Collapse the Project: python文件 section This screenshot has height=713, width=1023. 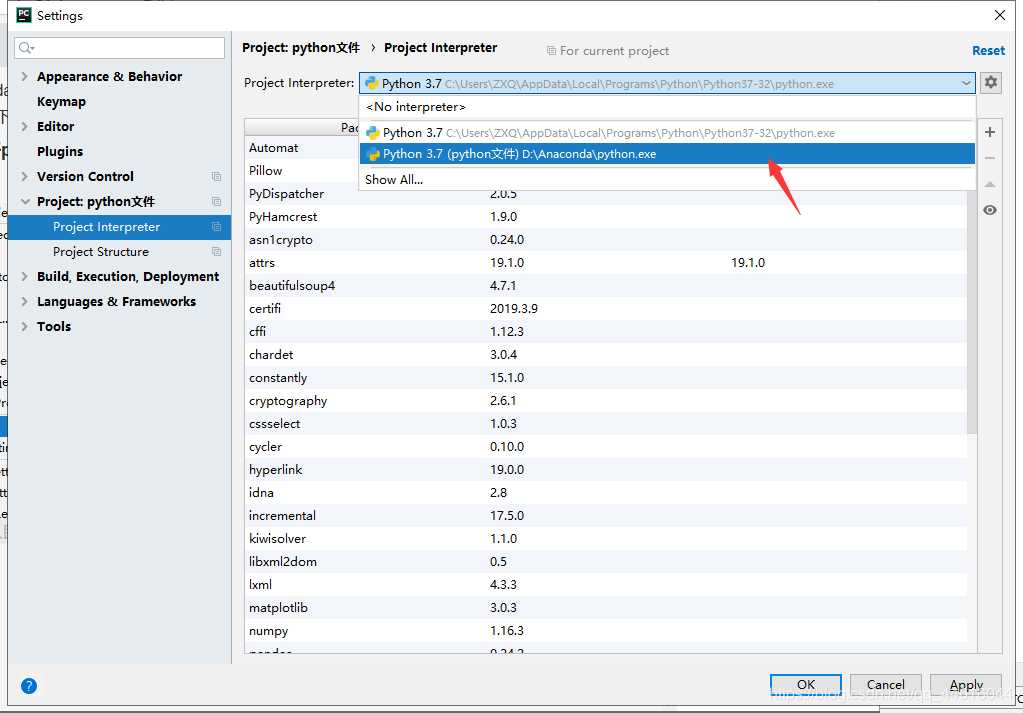25,202
